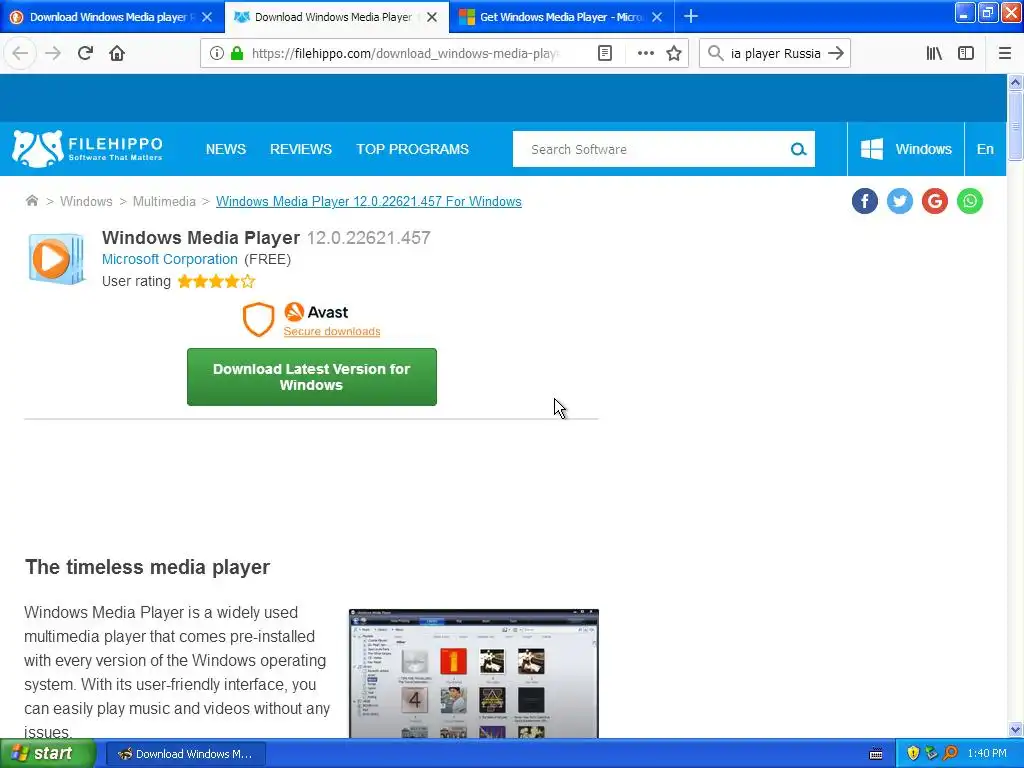
Task: Click the page scrollbar down arrow
Action: tap(1015, 729)
